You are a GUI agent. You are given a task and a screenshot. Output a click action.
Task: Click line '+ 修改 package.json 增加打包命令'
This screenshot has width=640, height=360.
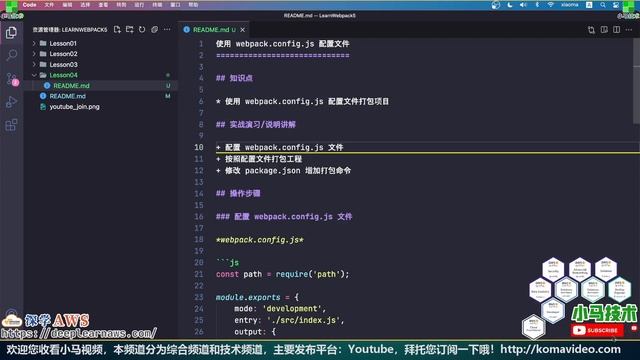click(283, 171)
